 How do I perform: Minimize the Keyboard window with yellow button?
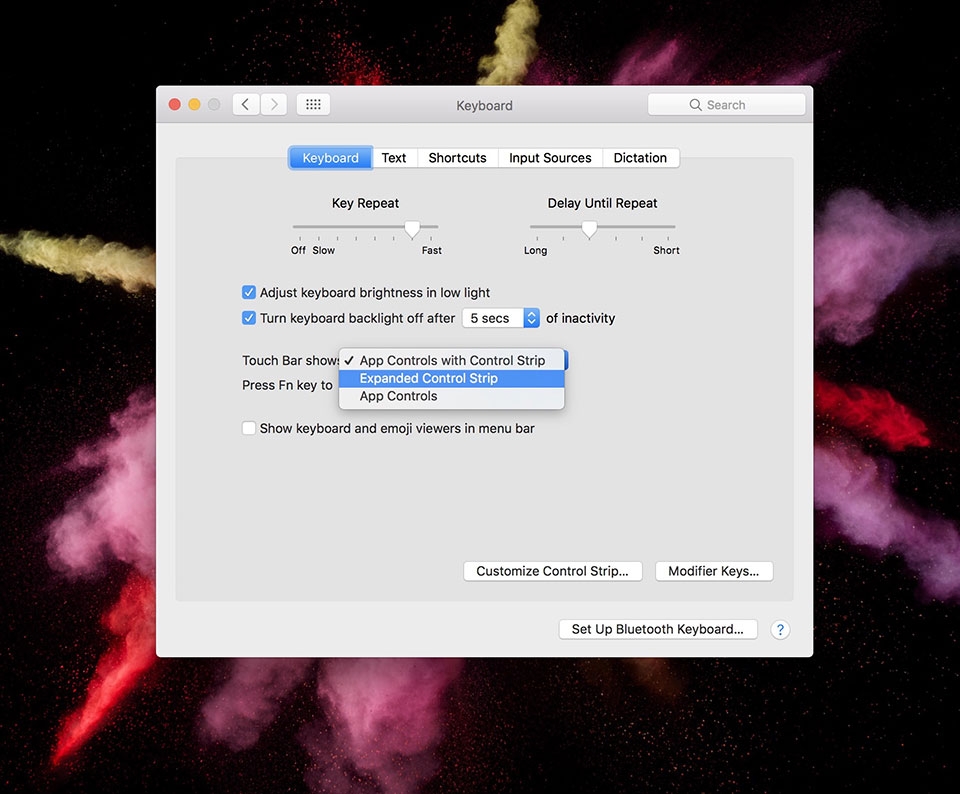pyautogui.click(x=194, y=105)
